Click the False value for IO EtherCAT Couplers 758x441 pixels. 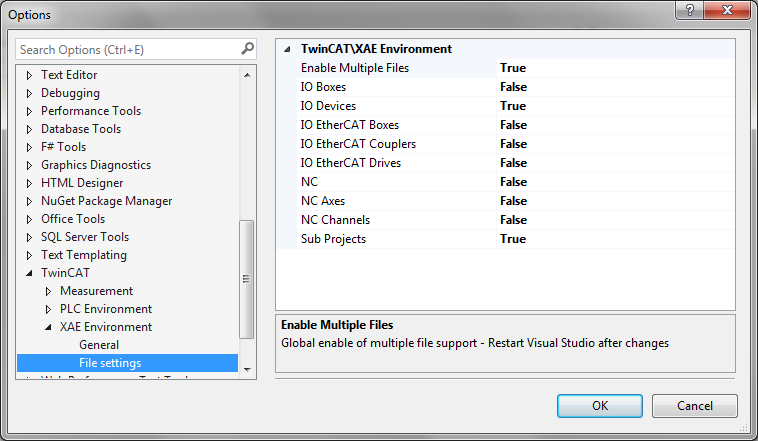(513, 144)
